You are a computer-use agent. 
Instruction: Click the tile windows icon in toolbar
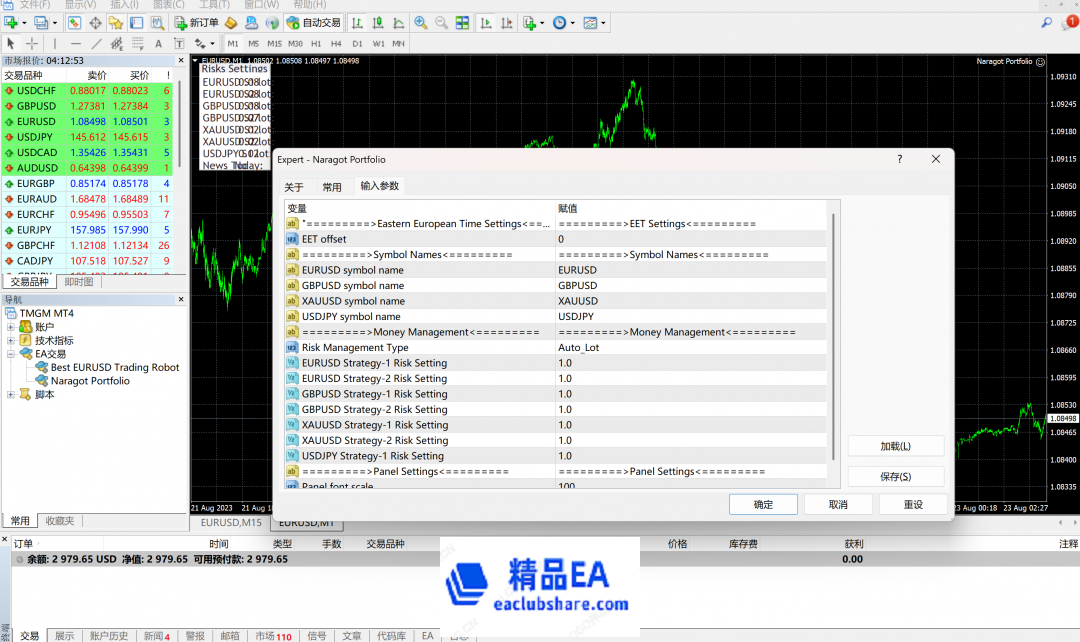463,22
